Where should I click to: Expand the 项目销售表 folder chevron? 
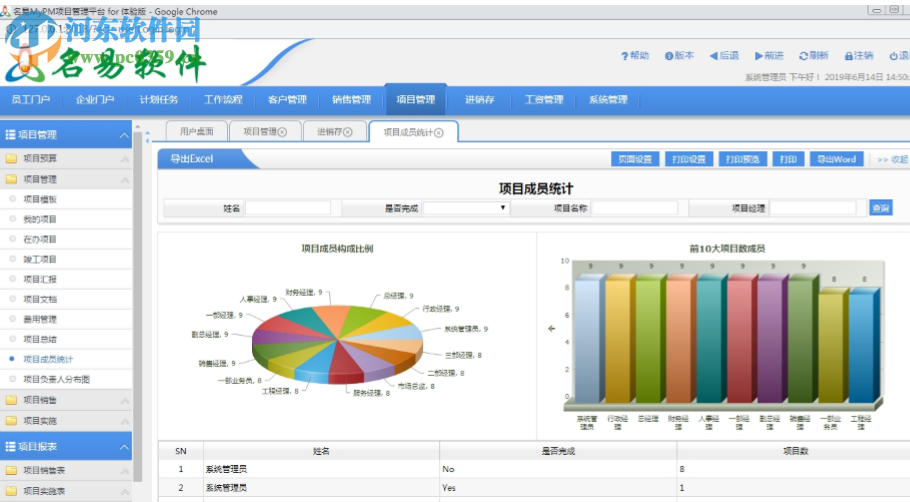[x=124, y=471]
